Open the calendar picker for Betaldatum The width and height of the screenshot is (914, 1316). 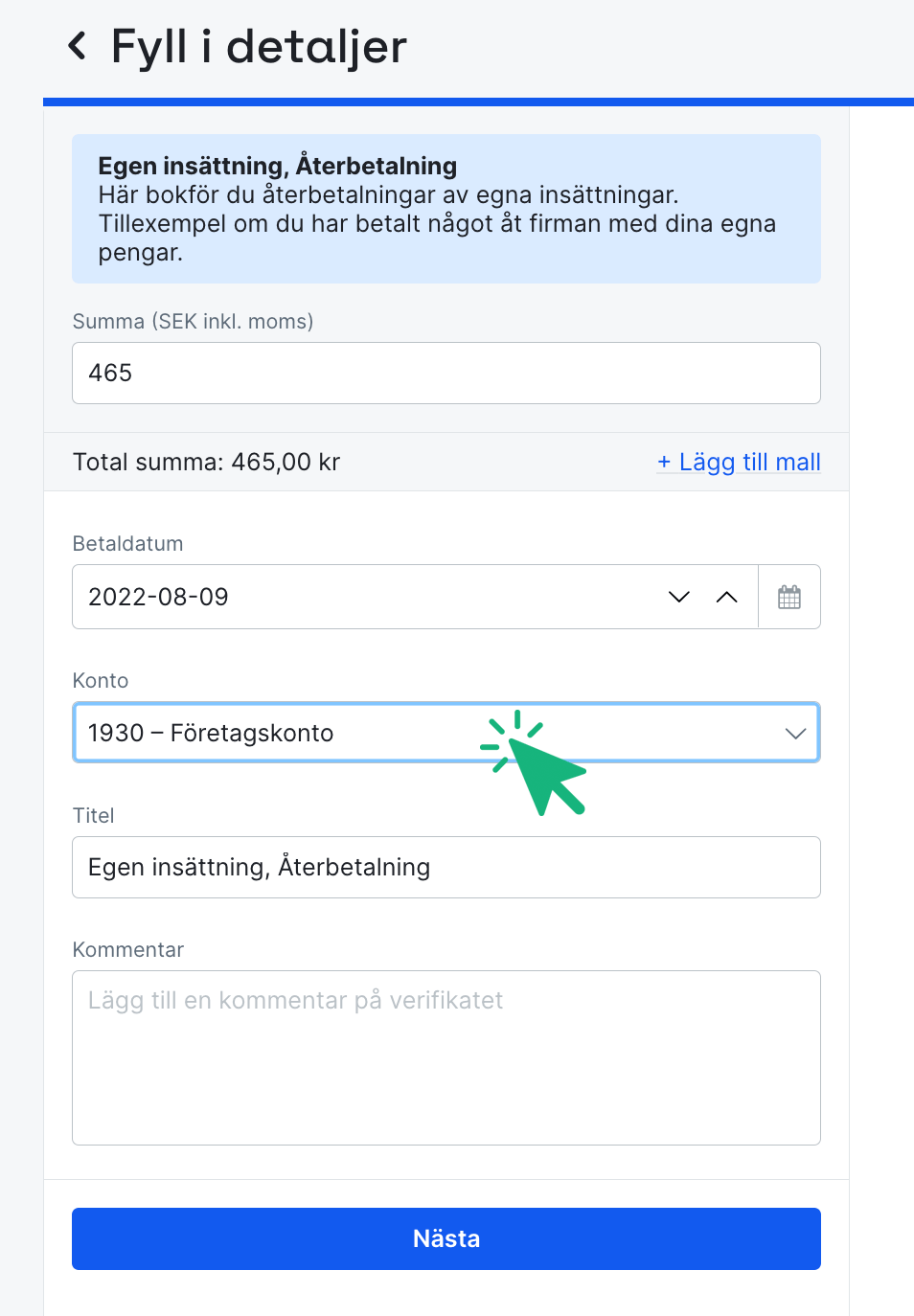click(x=789, y=596)
